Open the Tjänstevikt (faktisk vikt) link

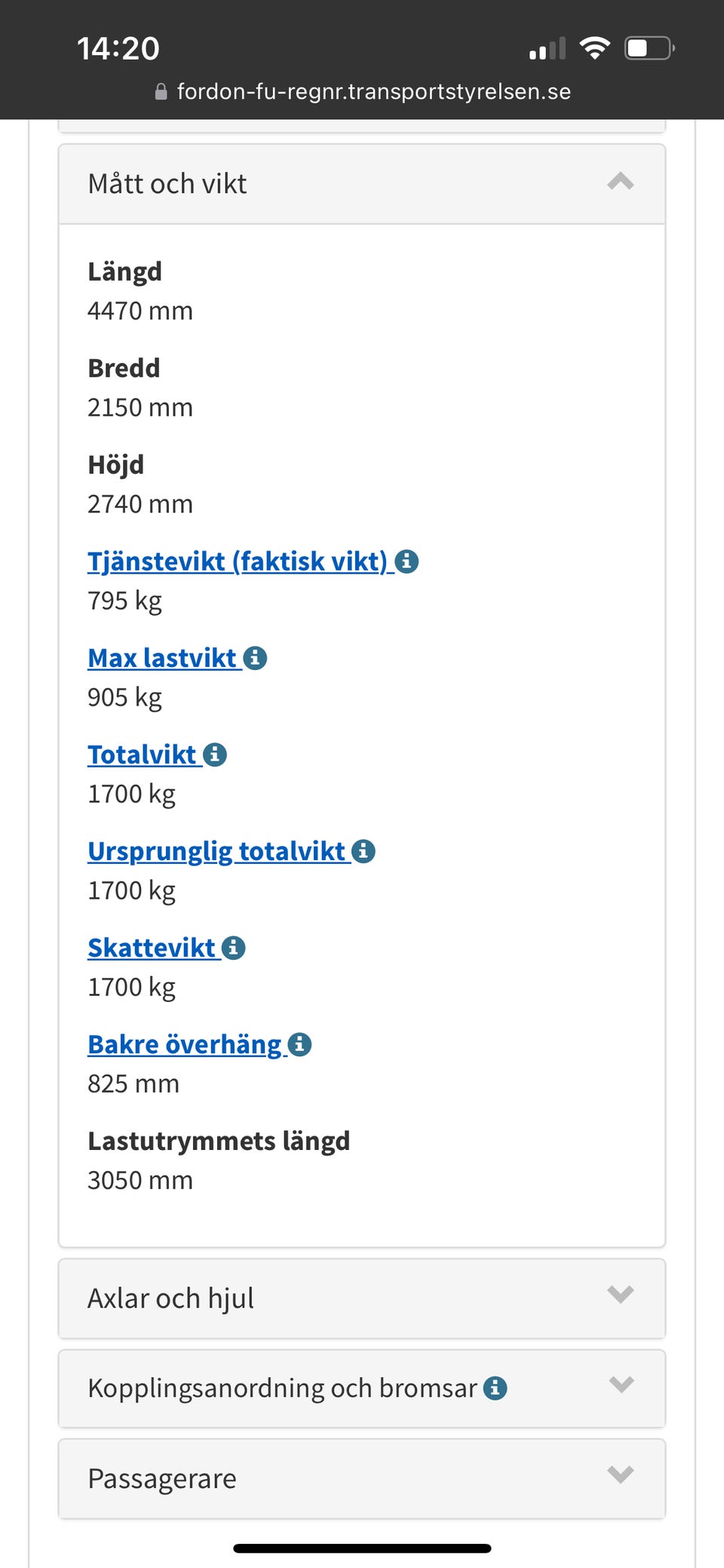237,561
